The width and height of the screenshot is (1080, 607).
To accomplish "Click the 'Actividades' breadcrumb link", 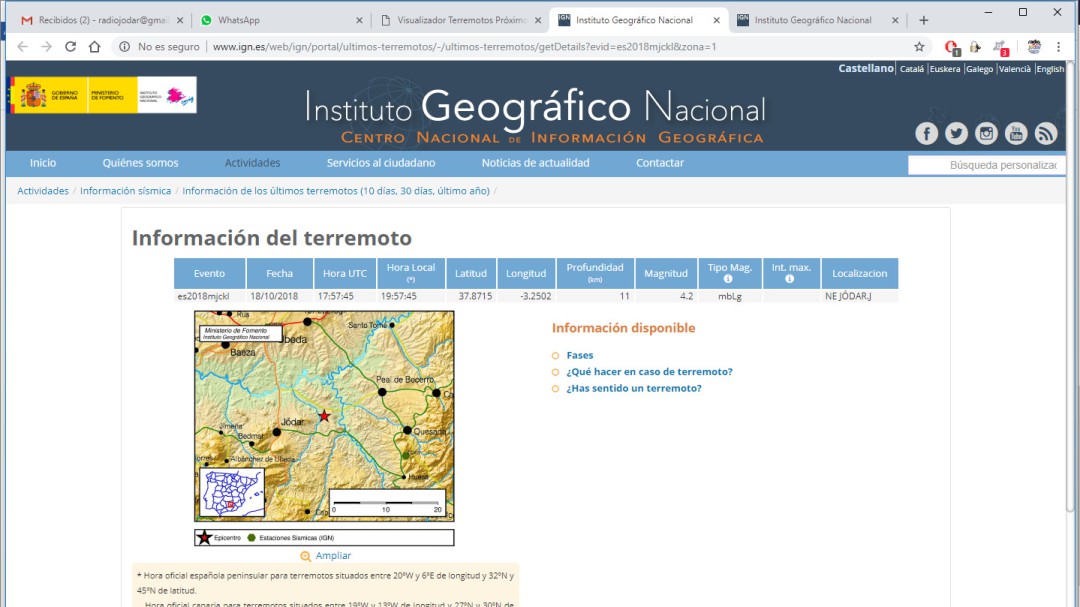I will point(43,191).
